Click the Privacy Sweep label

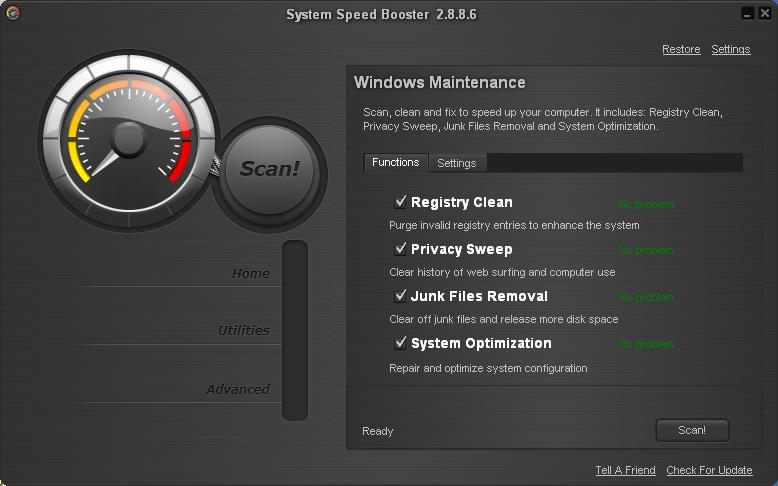(461, 249)
